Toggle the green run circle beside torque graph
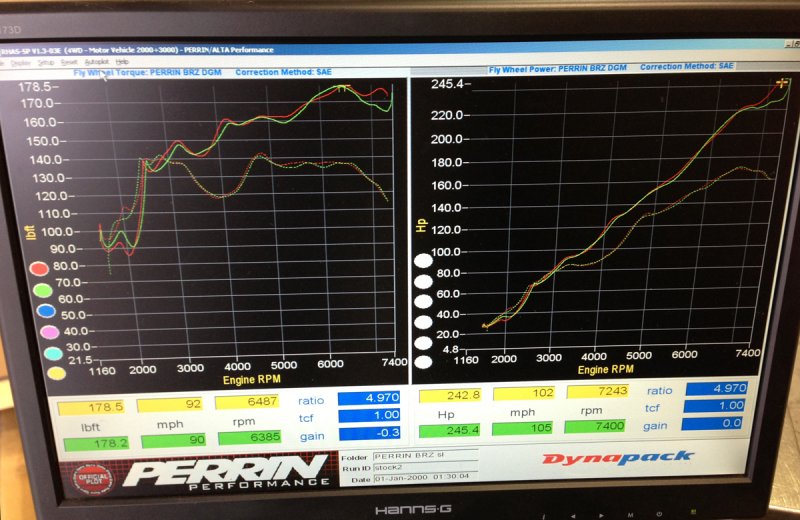Screen dimensions: 800x520 click(42, 290)
